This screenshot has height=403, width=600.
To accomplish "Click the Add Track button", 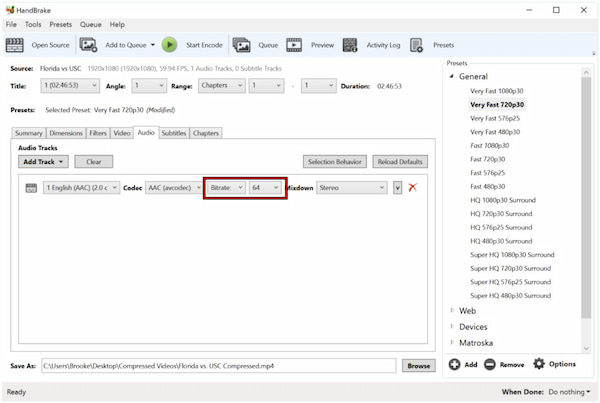I will [x=43, y=162].
